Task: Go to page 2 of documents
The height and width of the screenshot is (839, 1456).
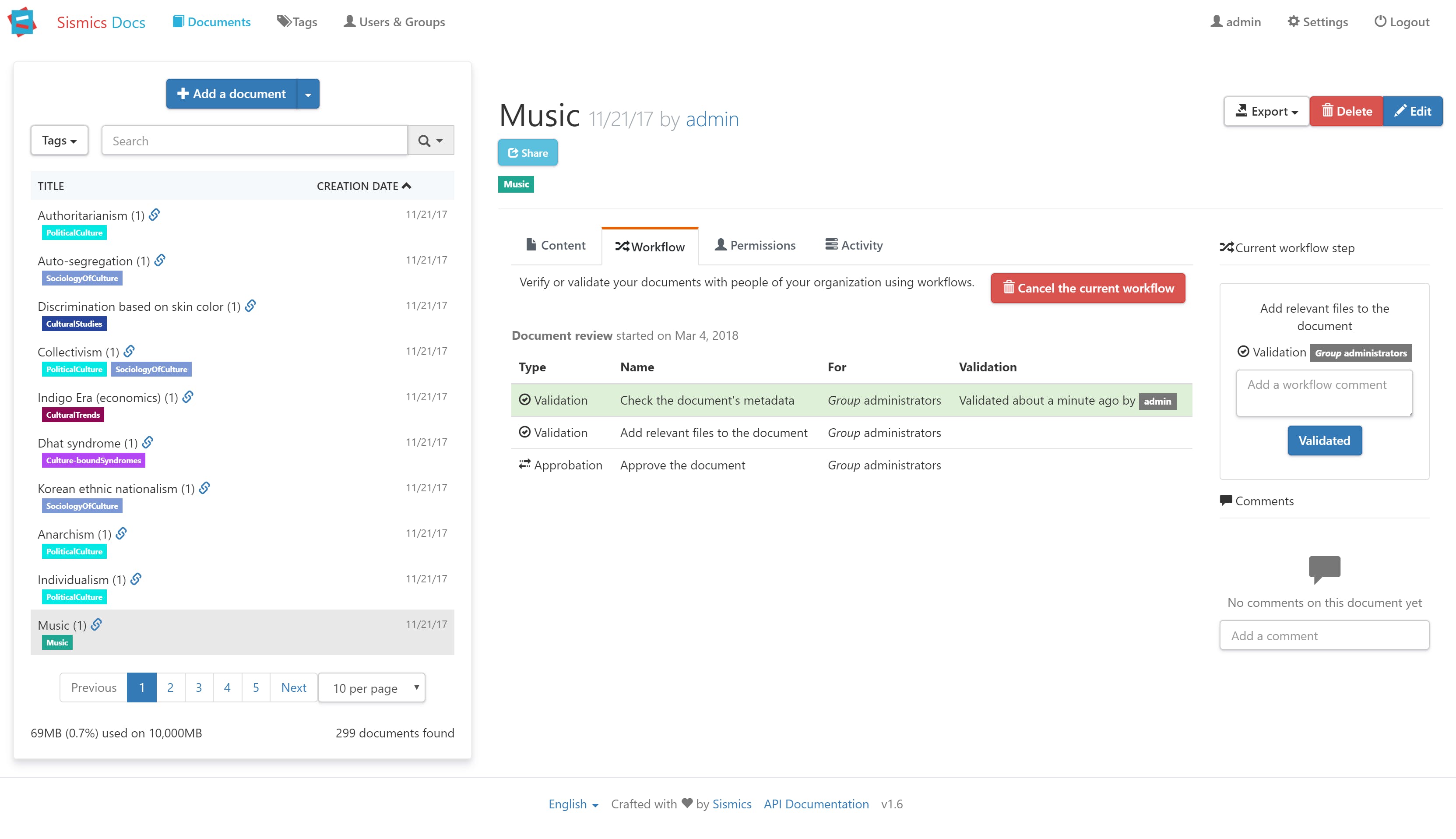Action: tap(170, 687)
